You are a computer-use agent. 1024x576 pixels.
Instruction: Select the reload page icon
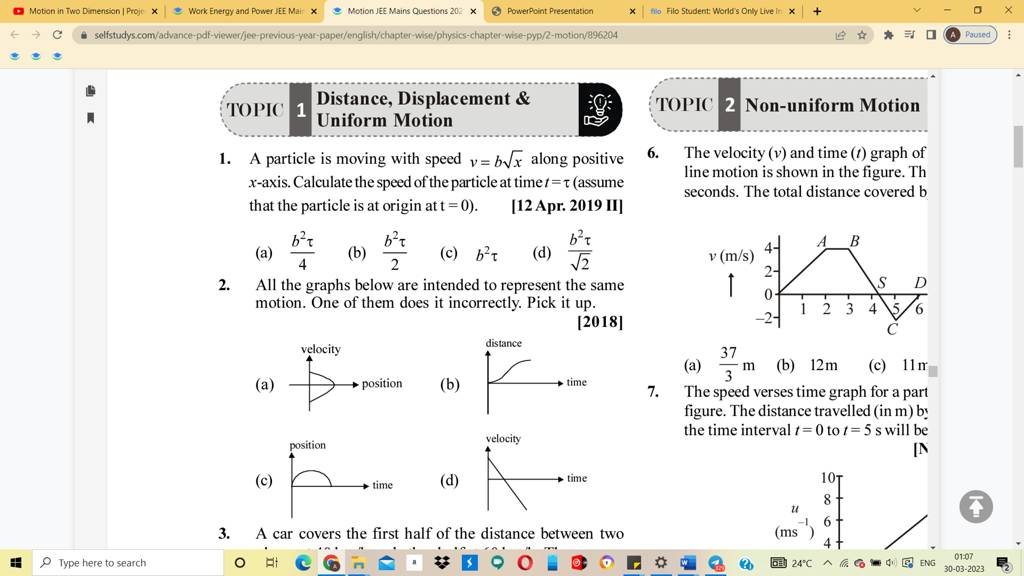pyautogui.click(x=60, y=33)
